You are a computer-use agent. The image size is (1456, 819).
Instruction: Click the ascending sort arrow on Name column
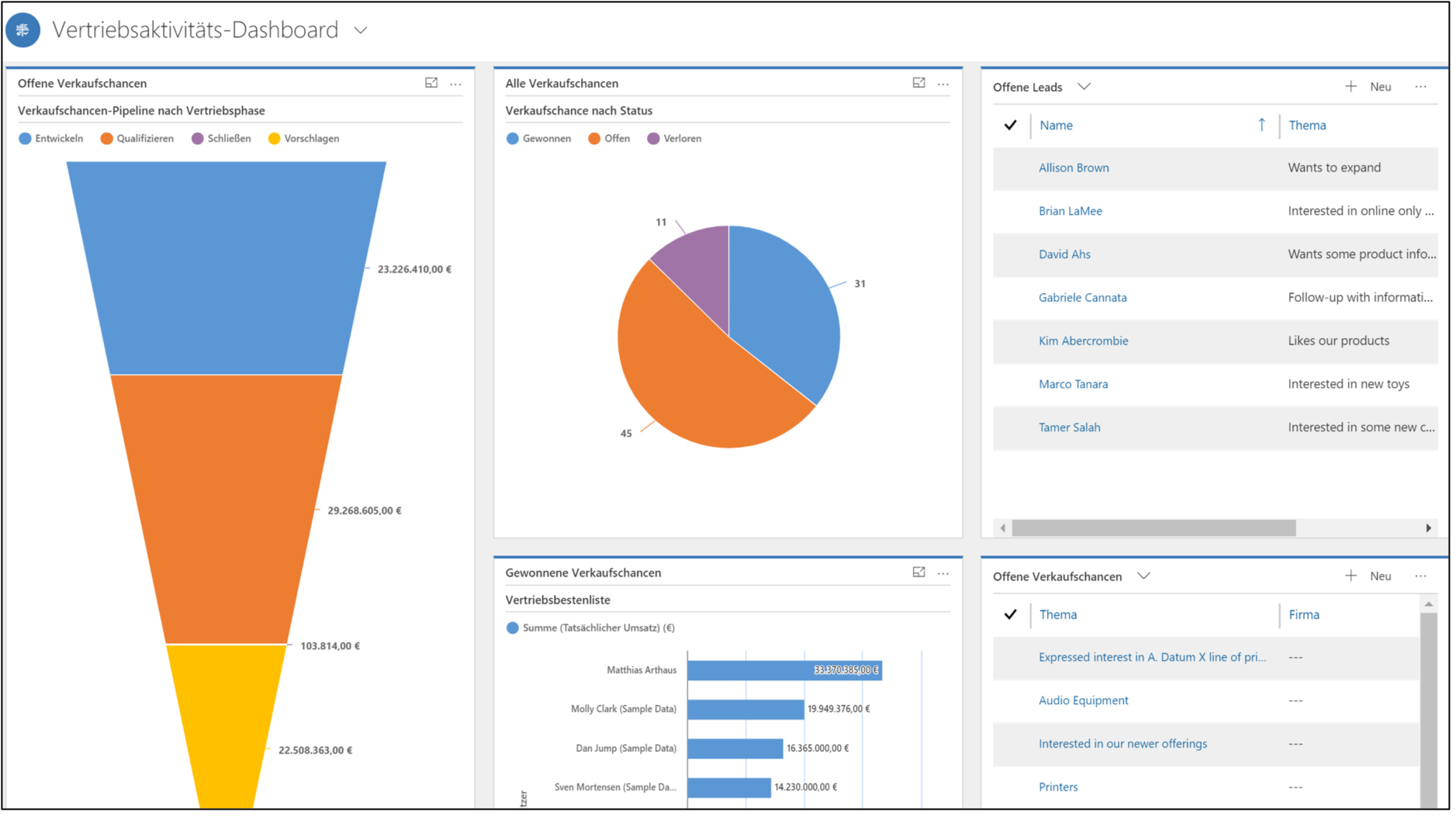1262,125
